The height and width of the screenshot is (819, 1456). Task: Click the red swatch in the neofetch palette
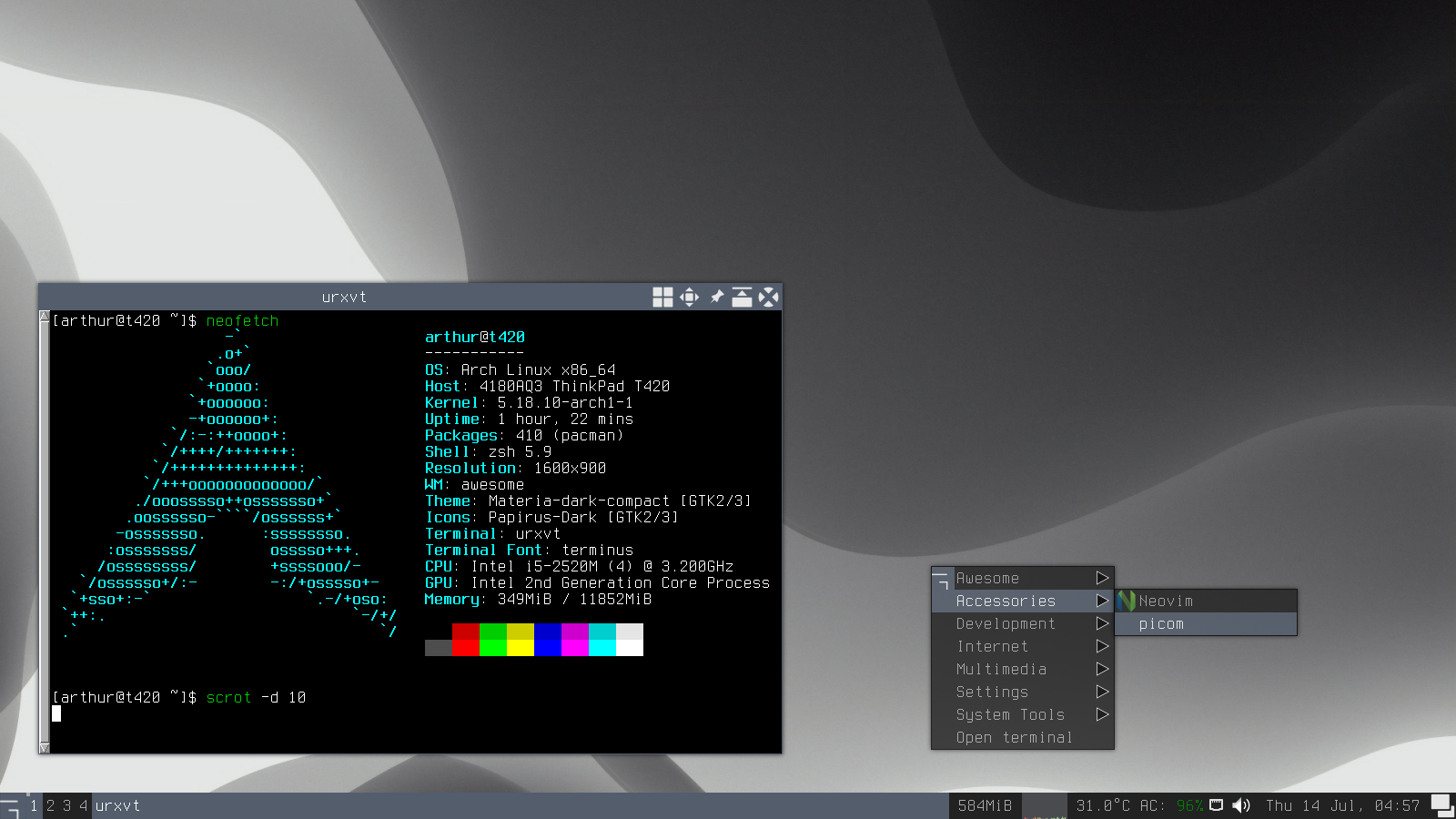[465, 640]
